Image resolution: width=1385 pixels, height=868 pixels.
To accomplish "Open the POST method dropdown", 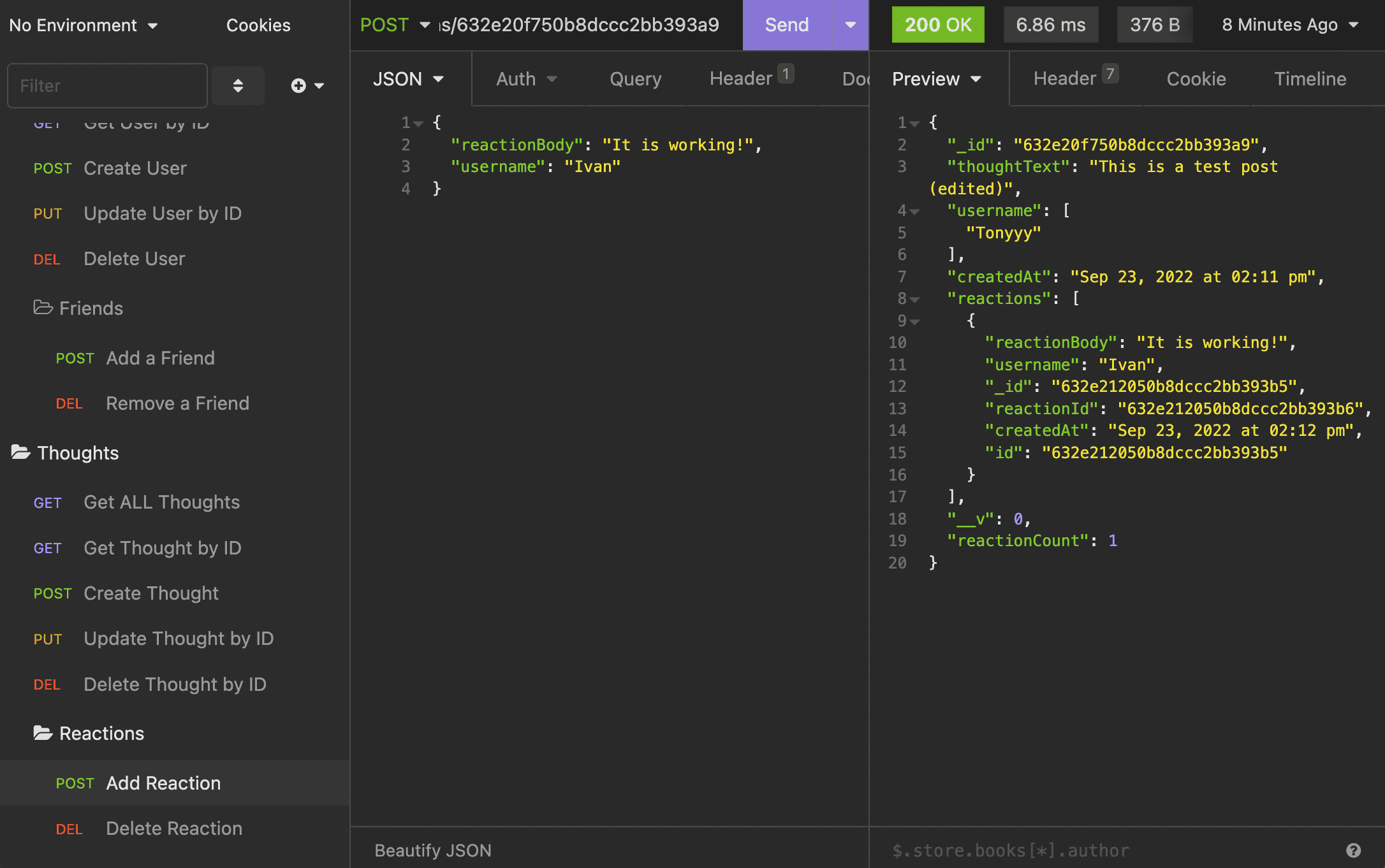I will (x=395, y=25).
